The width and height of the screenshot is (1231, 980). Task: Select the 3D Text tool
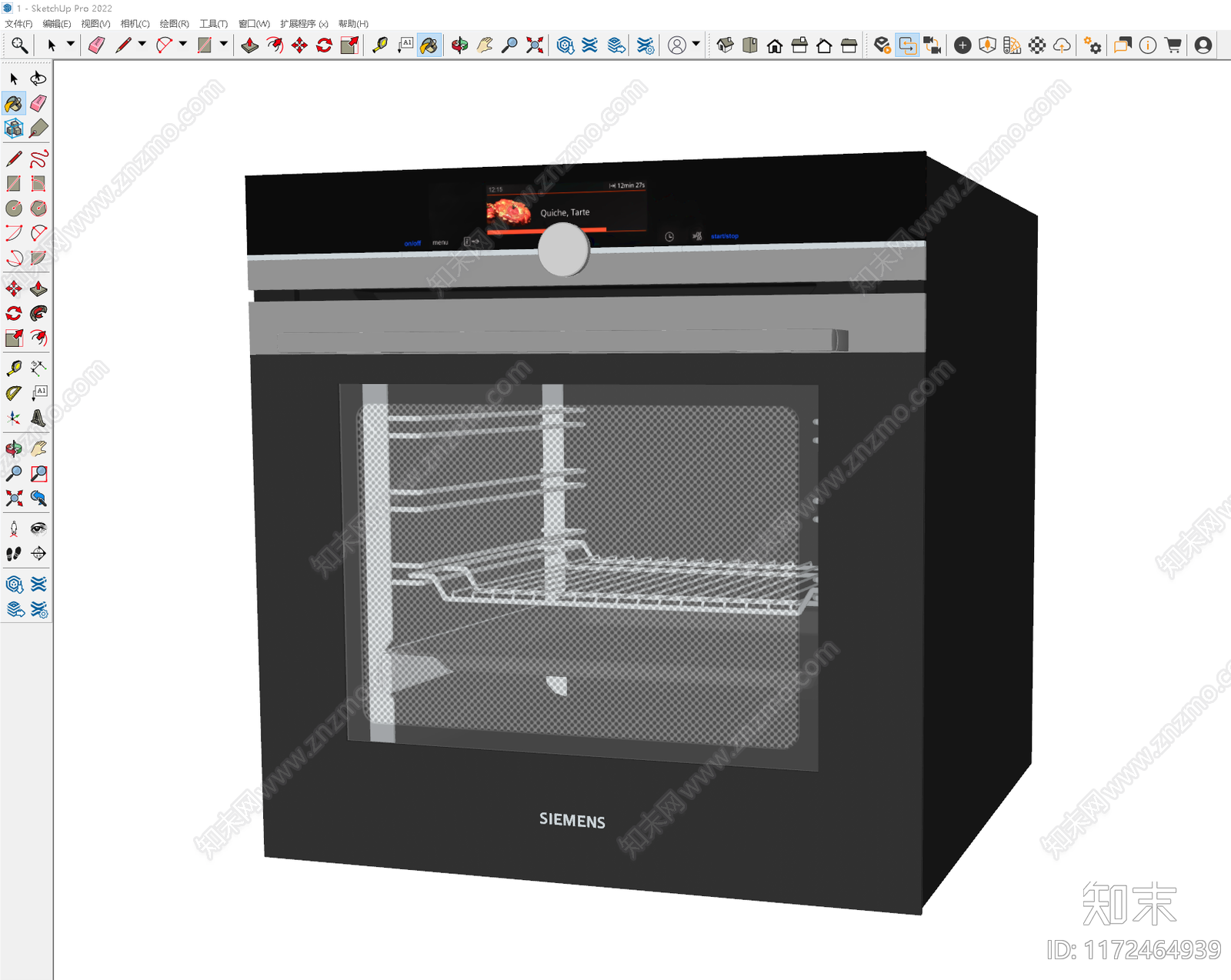38,418
